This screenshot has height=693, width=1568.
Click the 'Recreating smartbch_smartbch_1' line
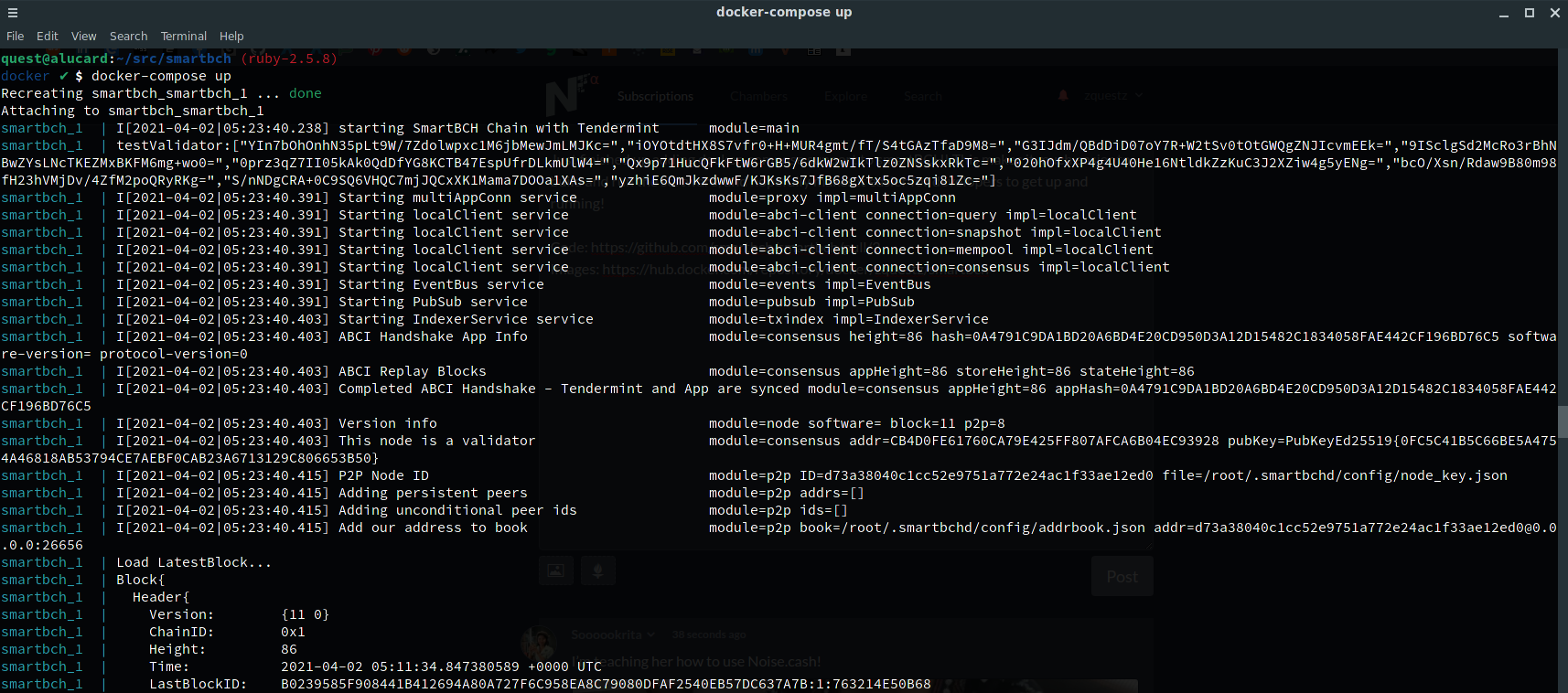161,93
